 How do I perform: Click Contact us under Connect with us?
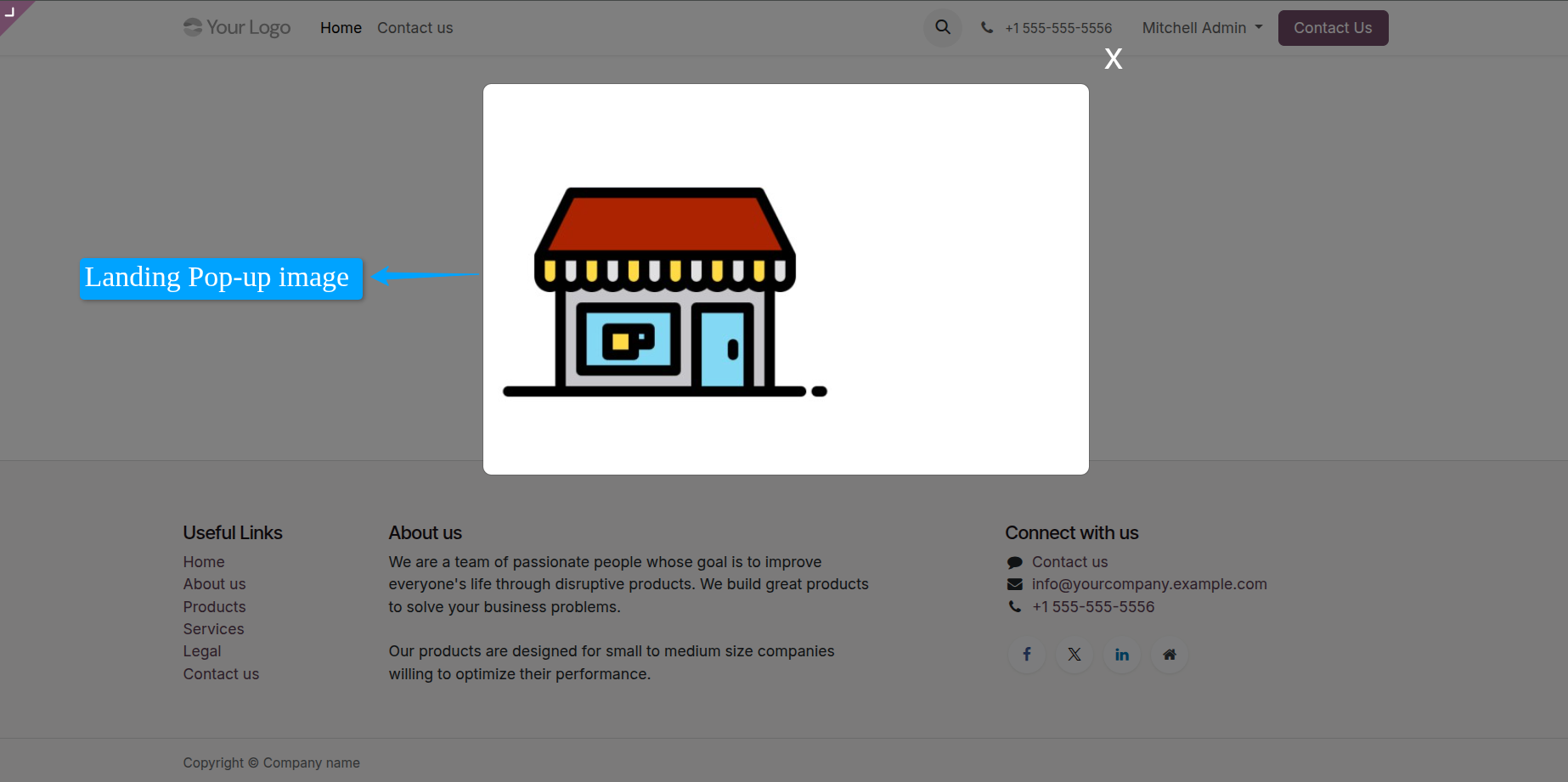1069,562
